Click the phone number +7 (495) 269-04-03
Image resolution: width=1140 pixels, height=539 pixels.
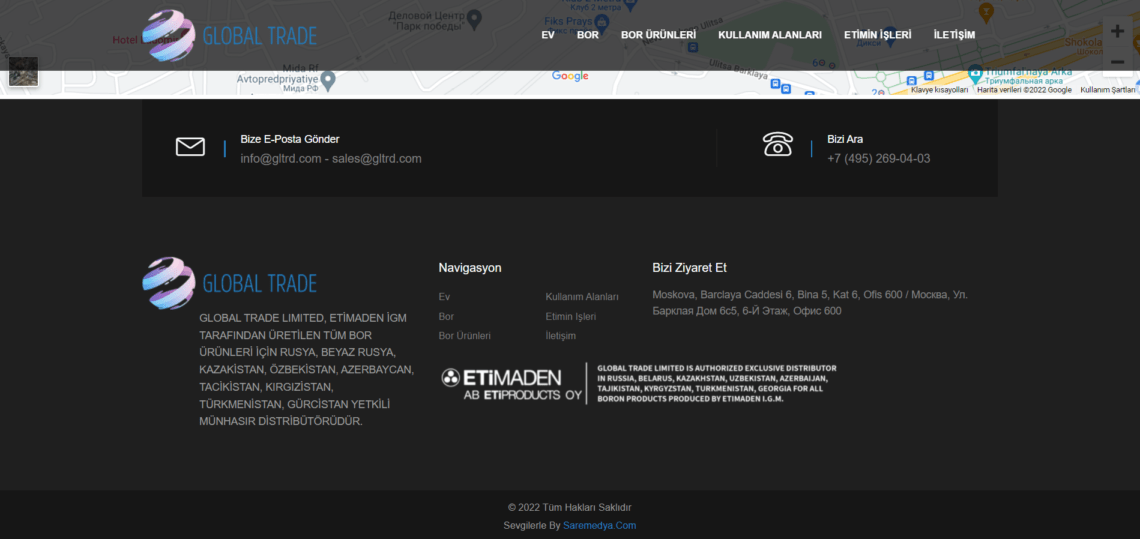[878, 159]
